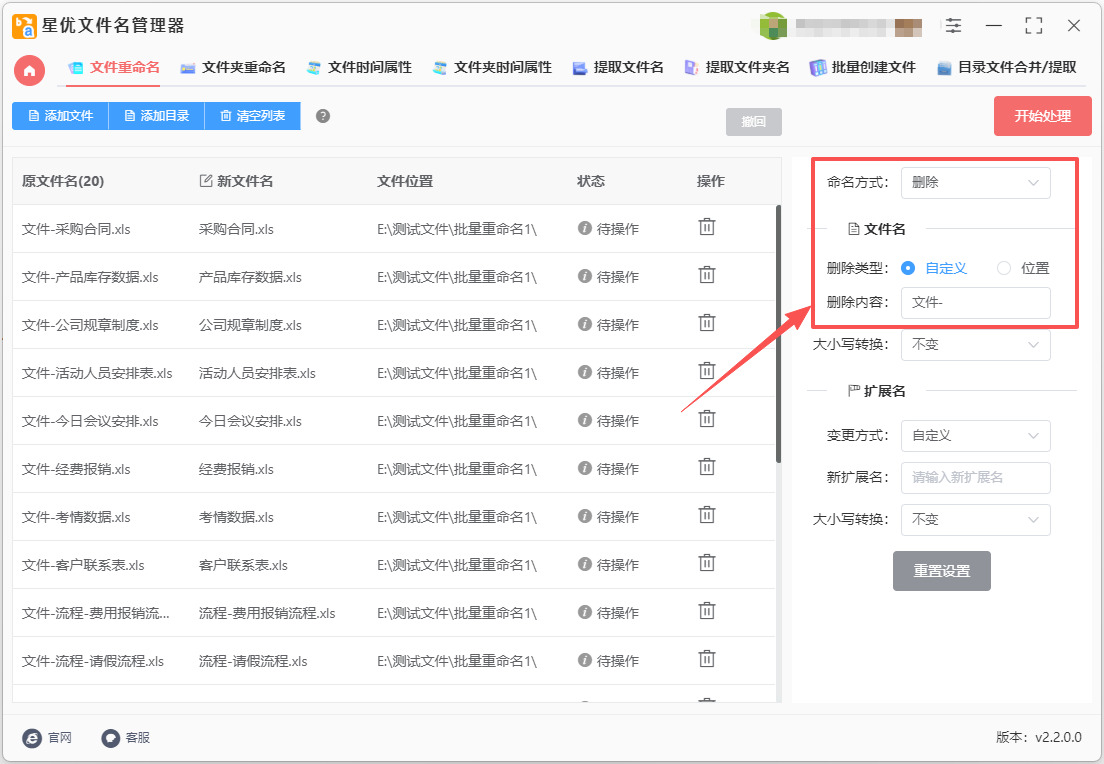Delete row 文件-经费报销.xls with trash icon
The image size is (1104, 764).
pos(707,467)
